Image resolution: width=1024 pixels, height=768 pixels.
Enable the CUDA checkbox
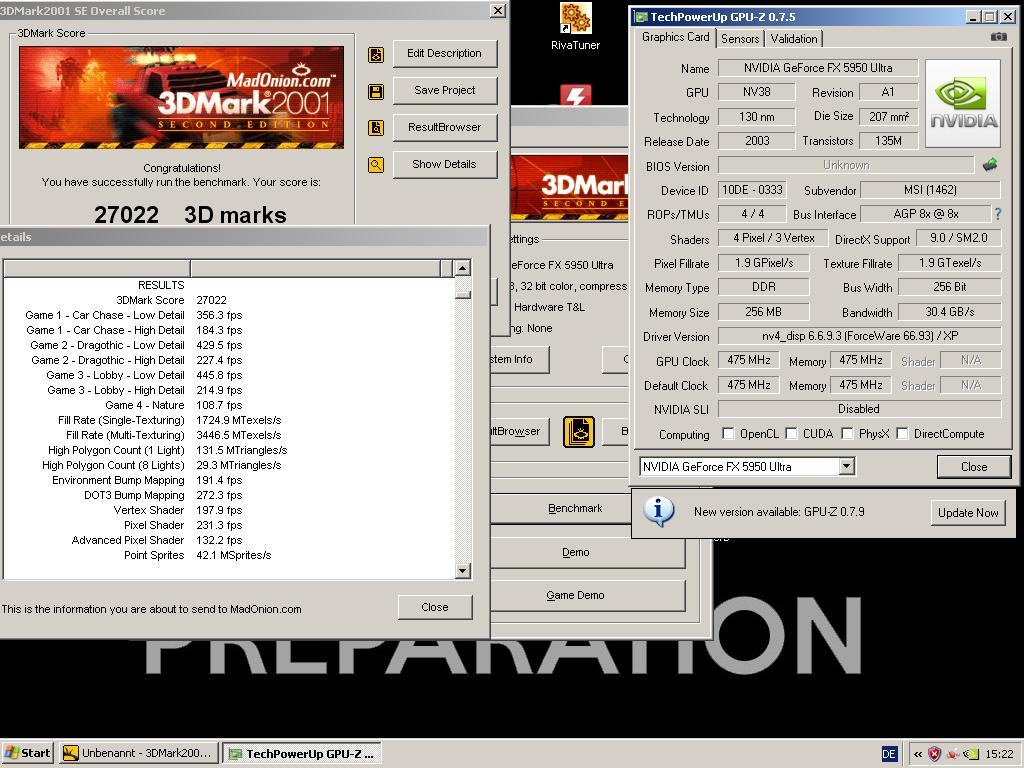click(791, 434)
